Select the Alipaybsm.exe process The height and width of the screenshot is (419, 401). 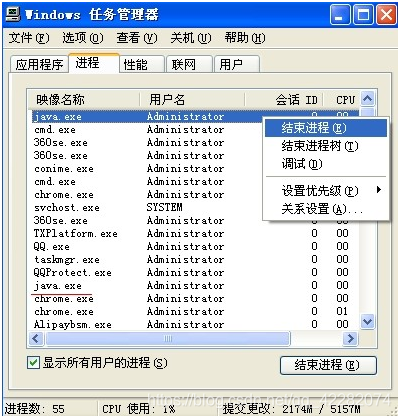pyautogui.click(x=72, y=325)
